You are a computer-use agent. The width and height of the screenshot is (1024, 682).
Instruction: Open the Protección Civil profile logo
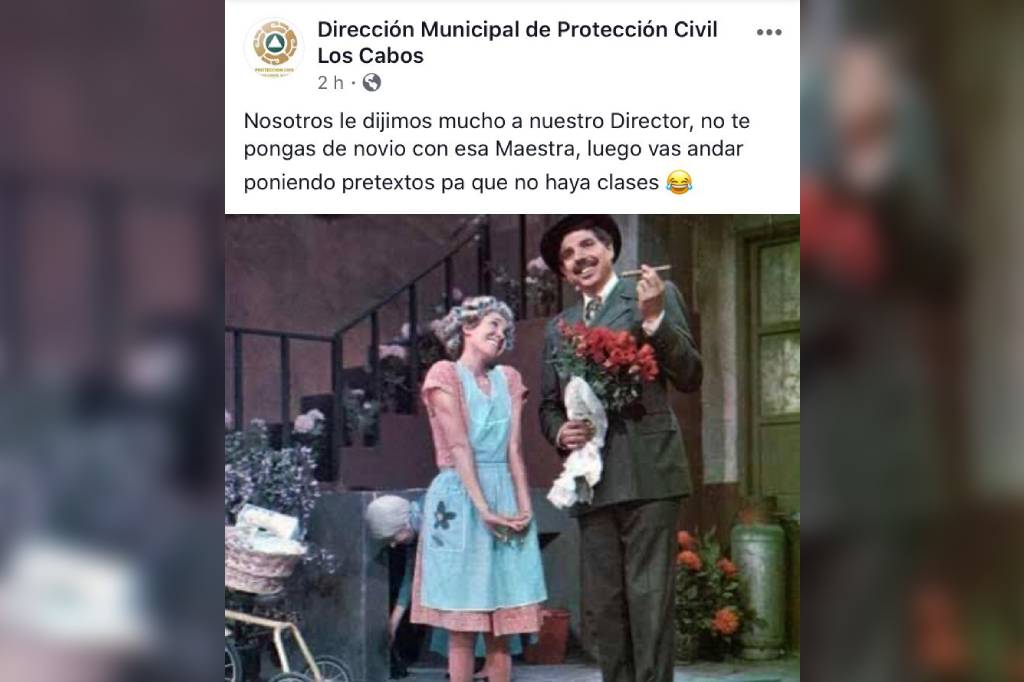pyautogui.click(x=274, y=48)
